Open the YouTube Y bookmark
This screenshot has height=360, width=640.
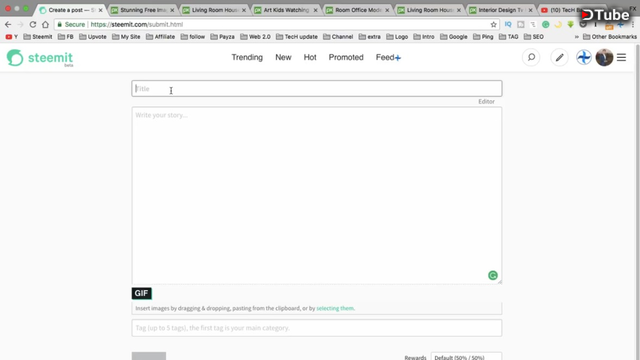(x=12, y=37)
